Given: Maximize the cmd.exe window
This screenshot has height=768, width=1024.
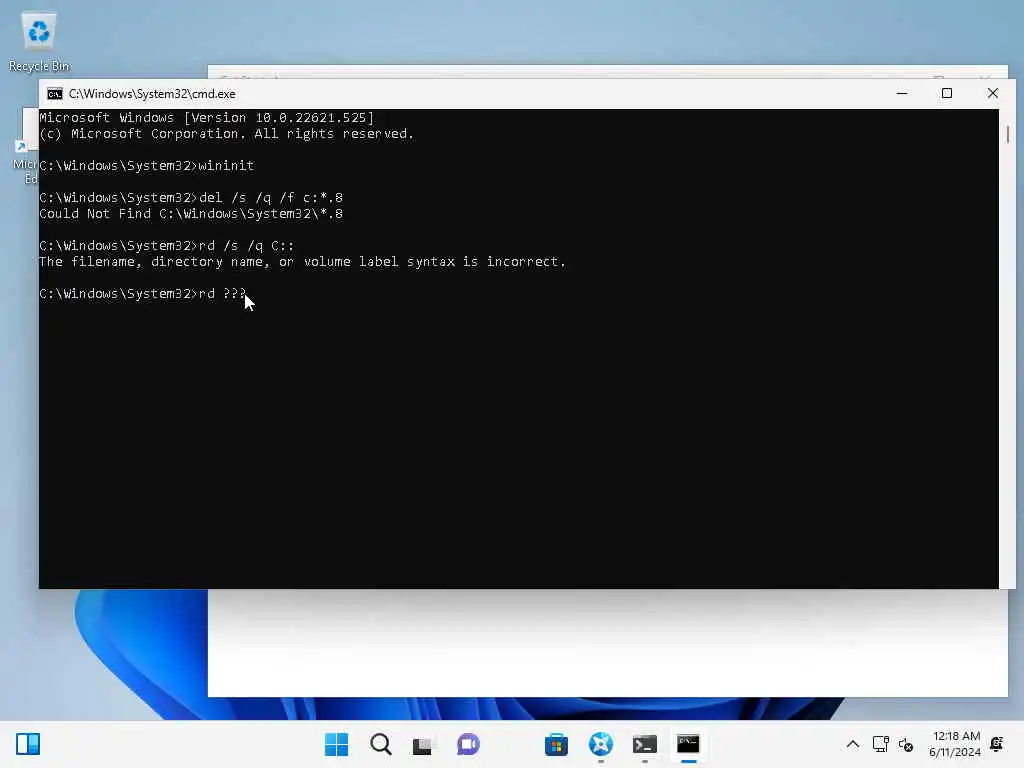Looking at the screenshot, I should [947, 93].
